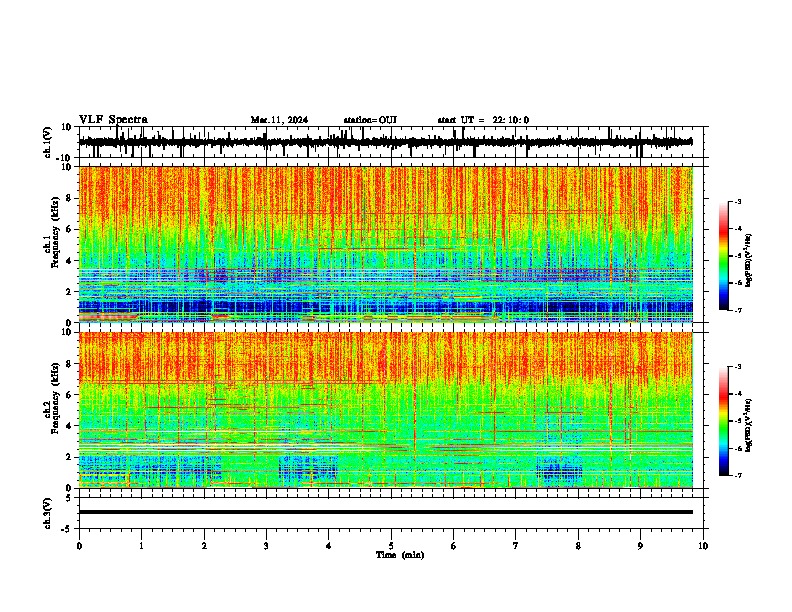Click tick label "3" on the Time axis
This screenshot has height=612, width=792.
point(266,546)
